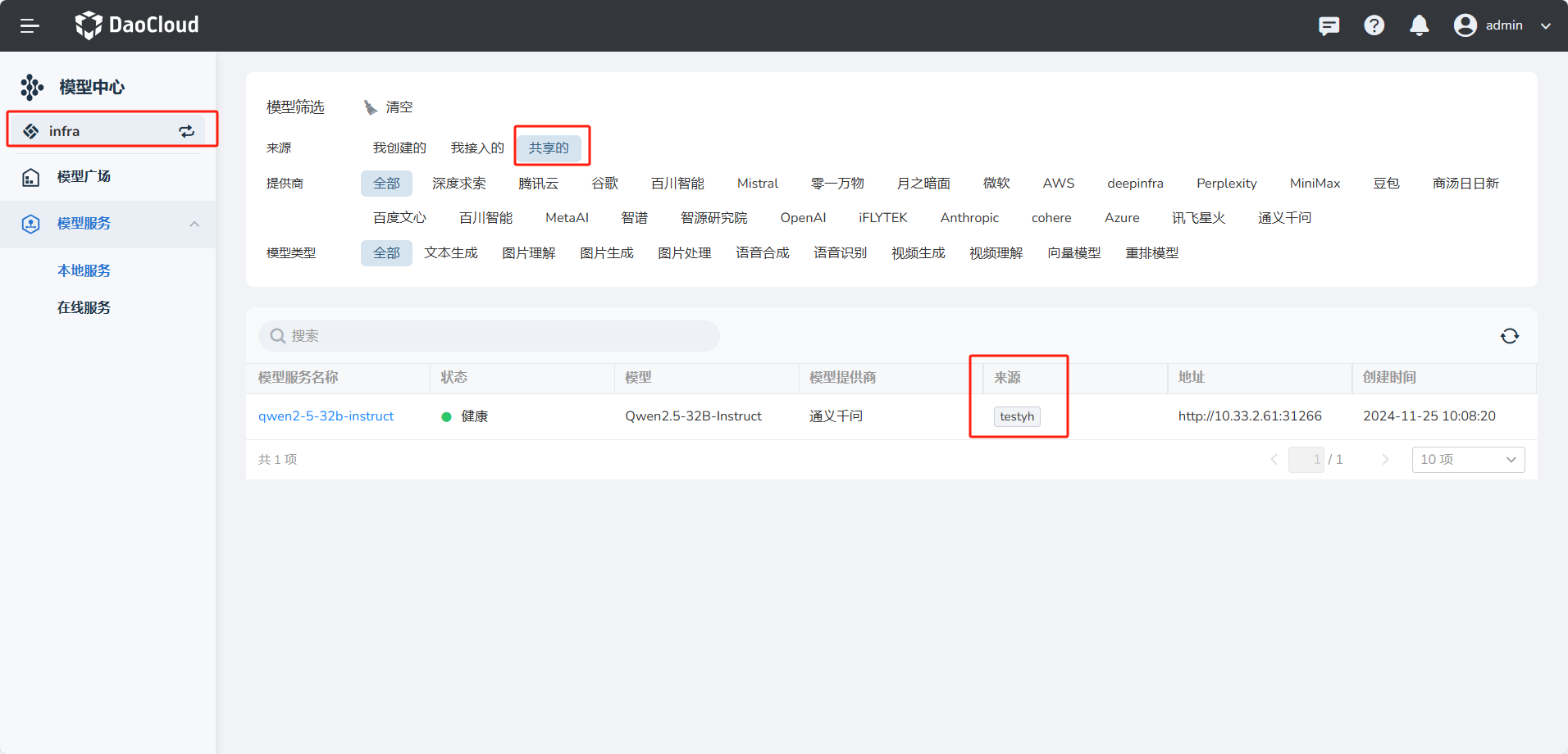
Task: Filter provider by 百度文心
Action: point(399,218)
